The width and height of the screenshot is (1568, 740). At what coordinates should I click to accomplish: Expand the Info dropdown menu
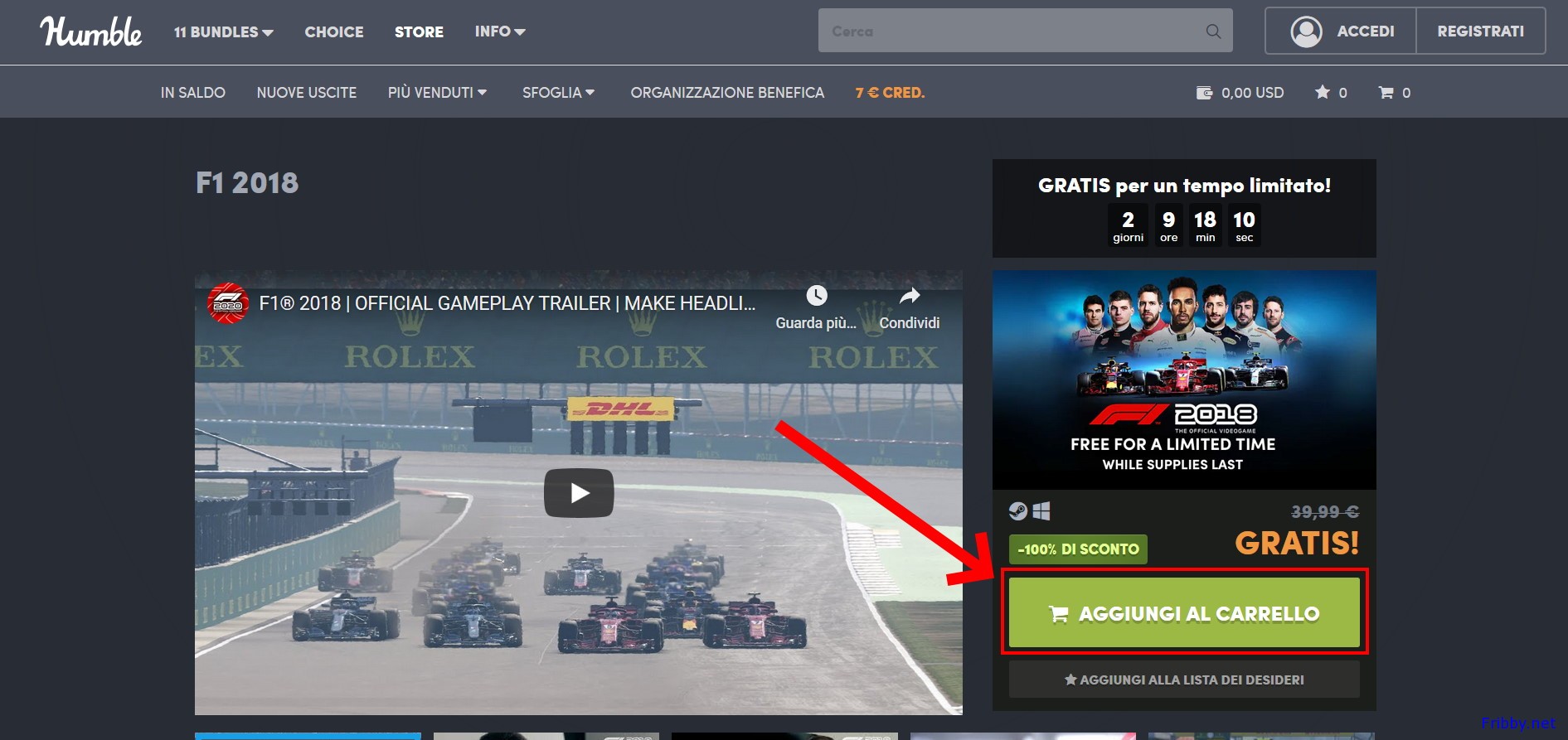point(499,31)
